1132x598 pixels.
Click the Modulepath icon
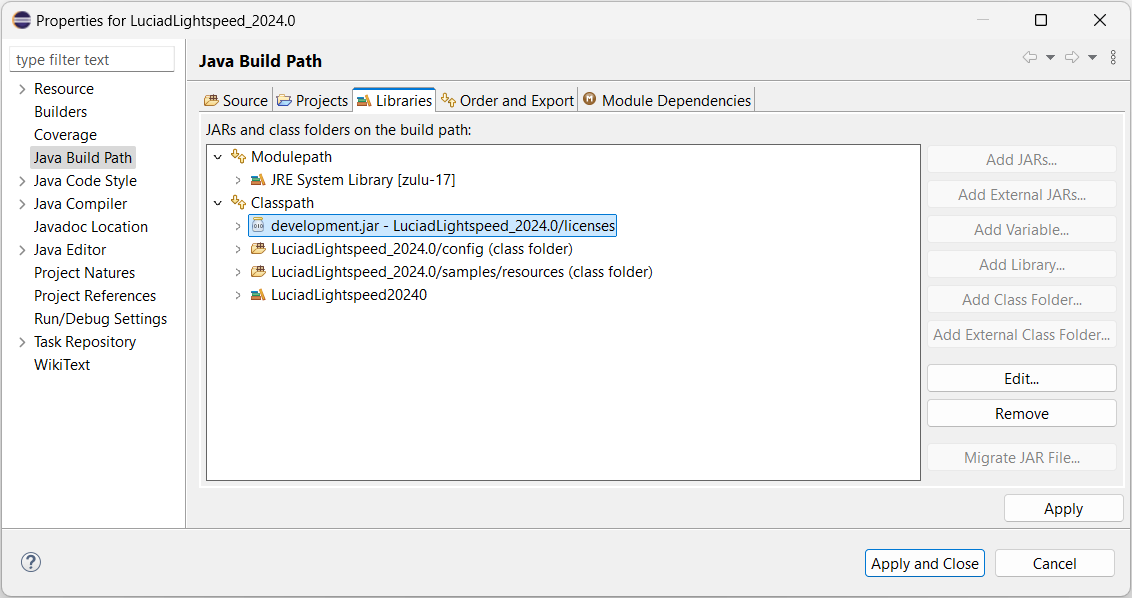238,156
